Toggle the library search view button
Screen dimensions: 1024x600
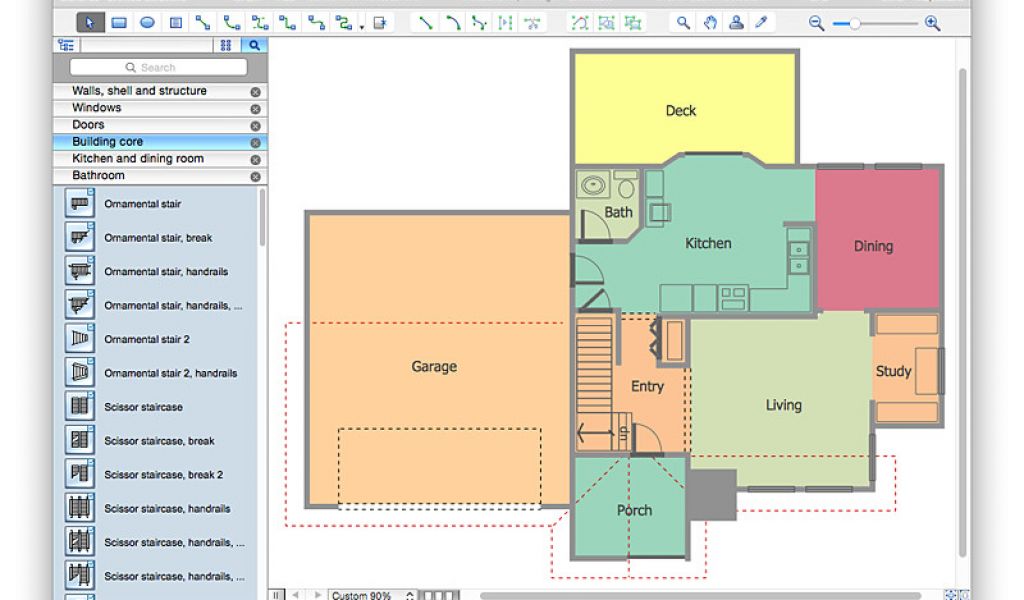[x=255, y=45]
